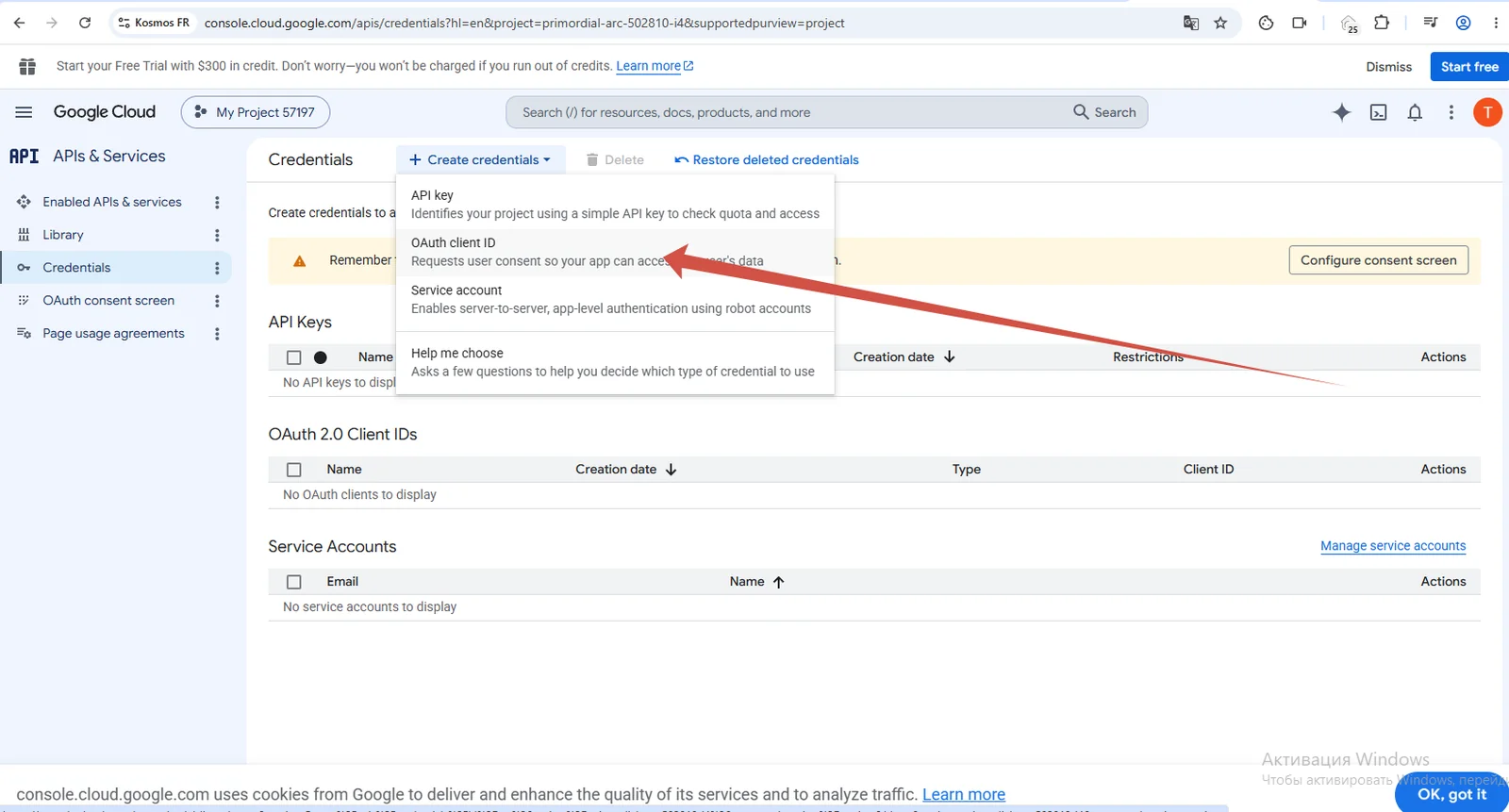Click the warning triangle icon in the banner
Screen dimensions: 1509x812
(299, 261)
